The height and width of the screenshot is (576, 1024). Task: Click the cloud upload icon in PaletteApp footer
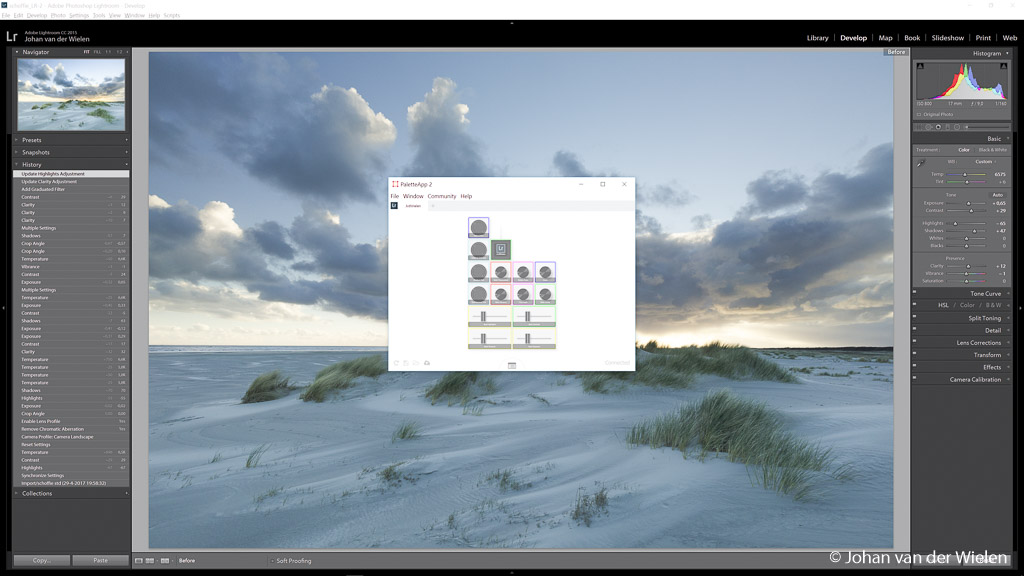pos(427,363)
